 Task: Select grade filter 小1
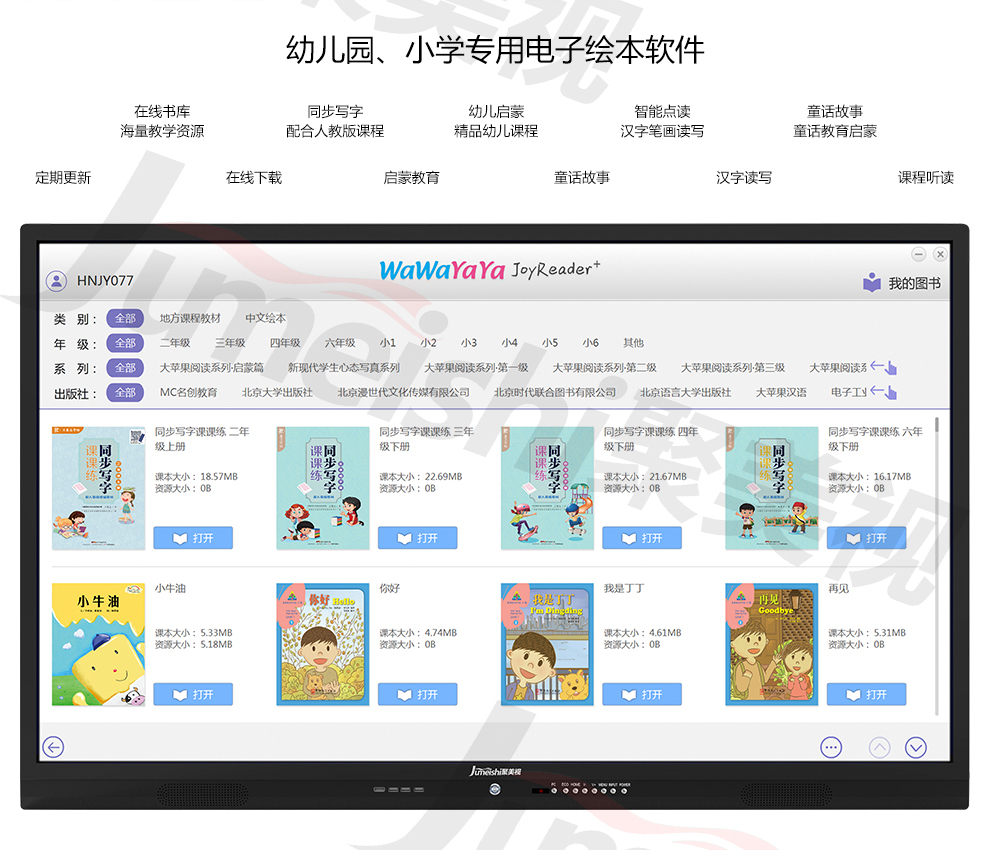(x=388, y=343)
